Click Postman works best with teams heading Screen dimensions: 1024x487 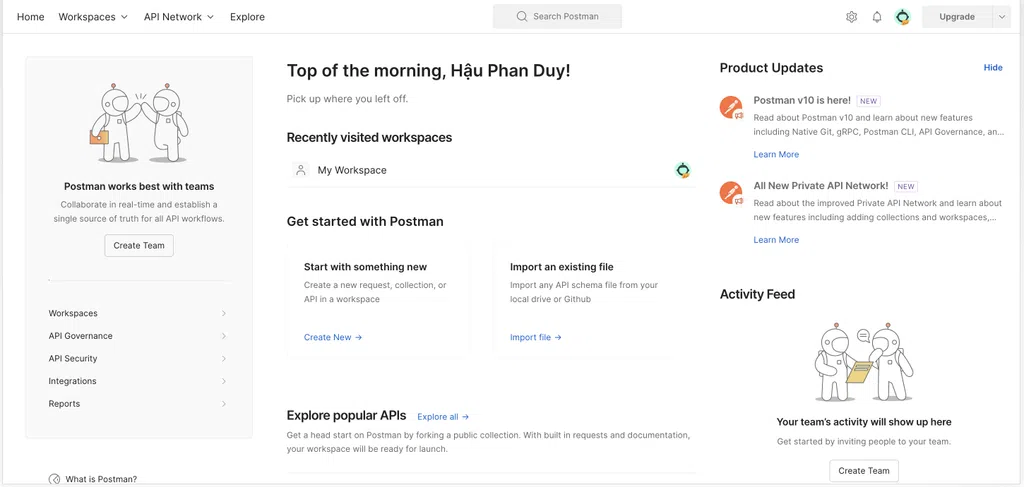(139, 187)
